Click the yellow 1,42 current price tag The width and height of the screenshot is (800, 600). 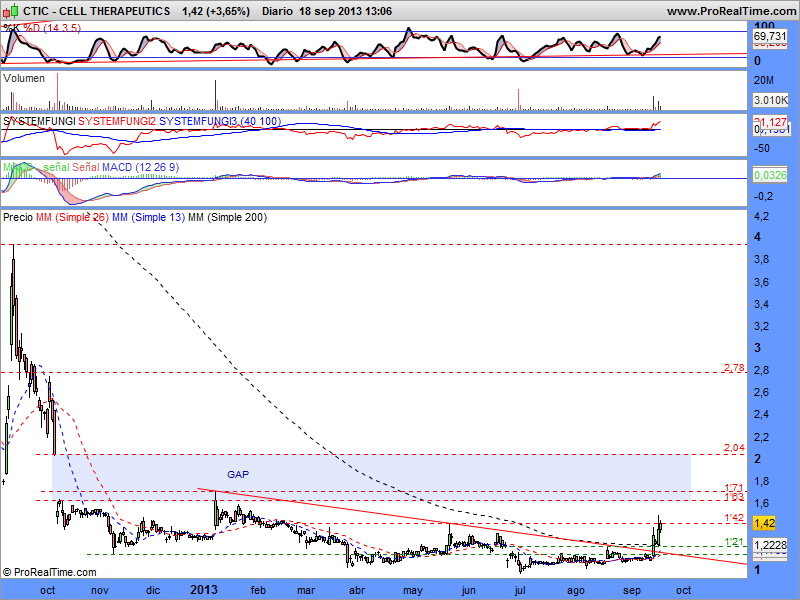[764, 523]
